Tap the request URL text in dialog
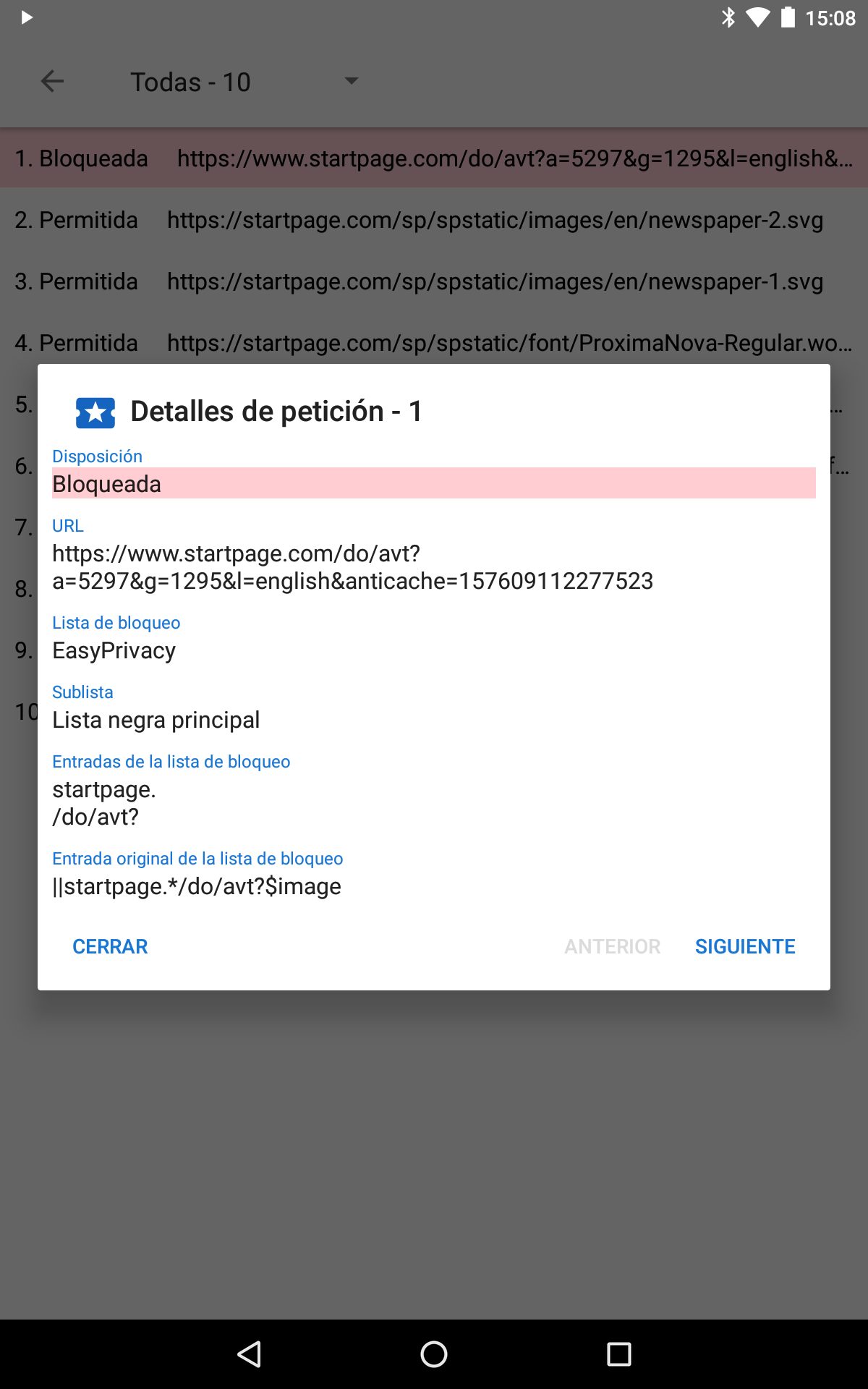868x1389 pixels. (352, 567)
